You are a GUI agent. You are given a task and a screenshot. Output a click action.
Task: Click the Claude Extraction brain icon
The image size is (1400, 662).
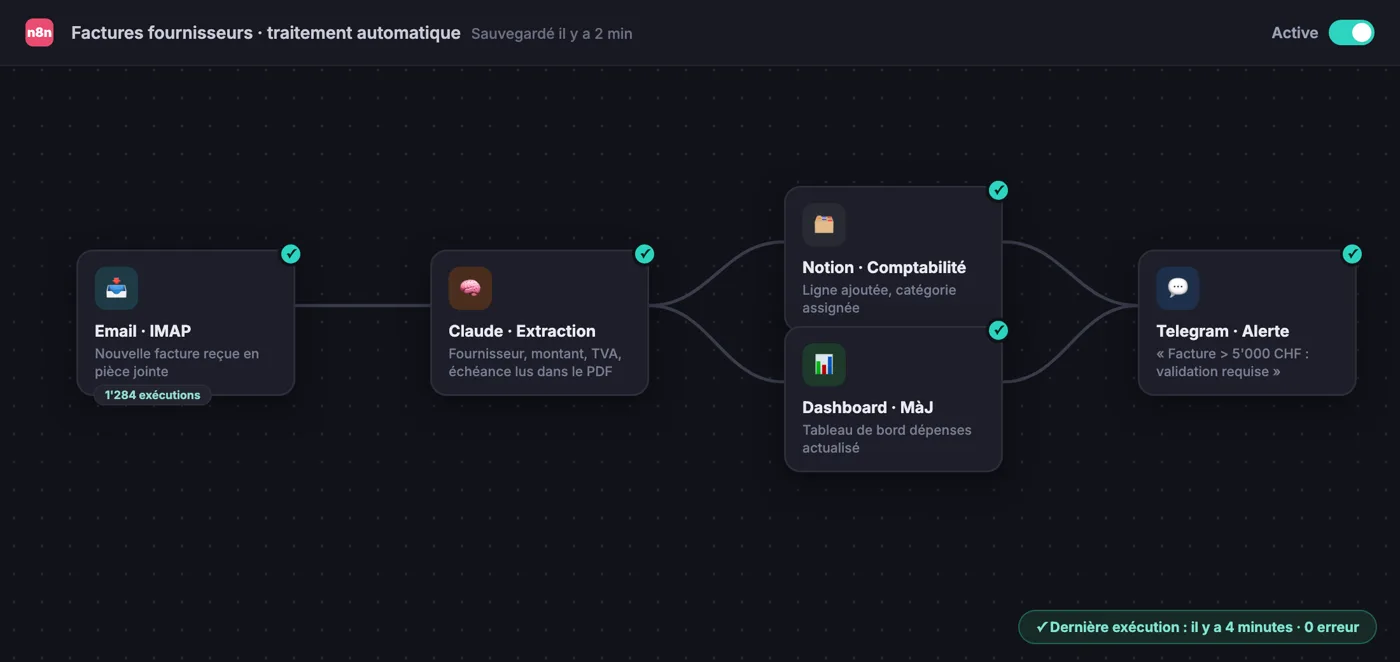470,288
